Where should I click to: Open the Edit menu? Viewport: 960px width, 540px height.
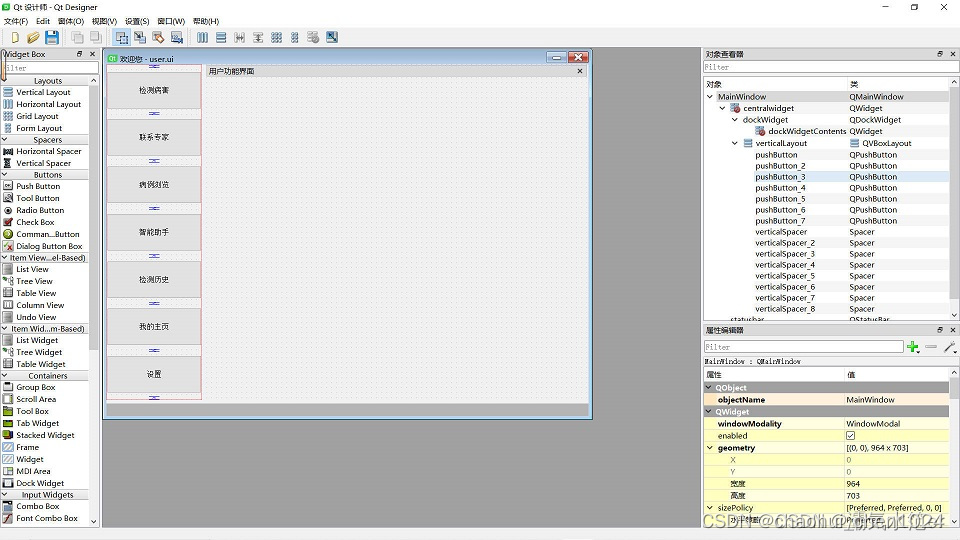(43, 21)
